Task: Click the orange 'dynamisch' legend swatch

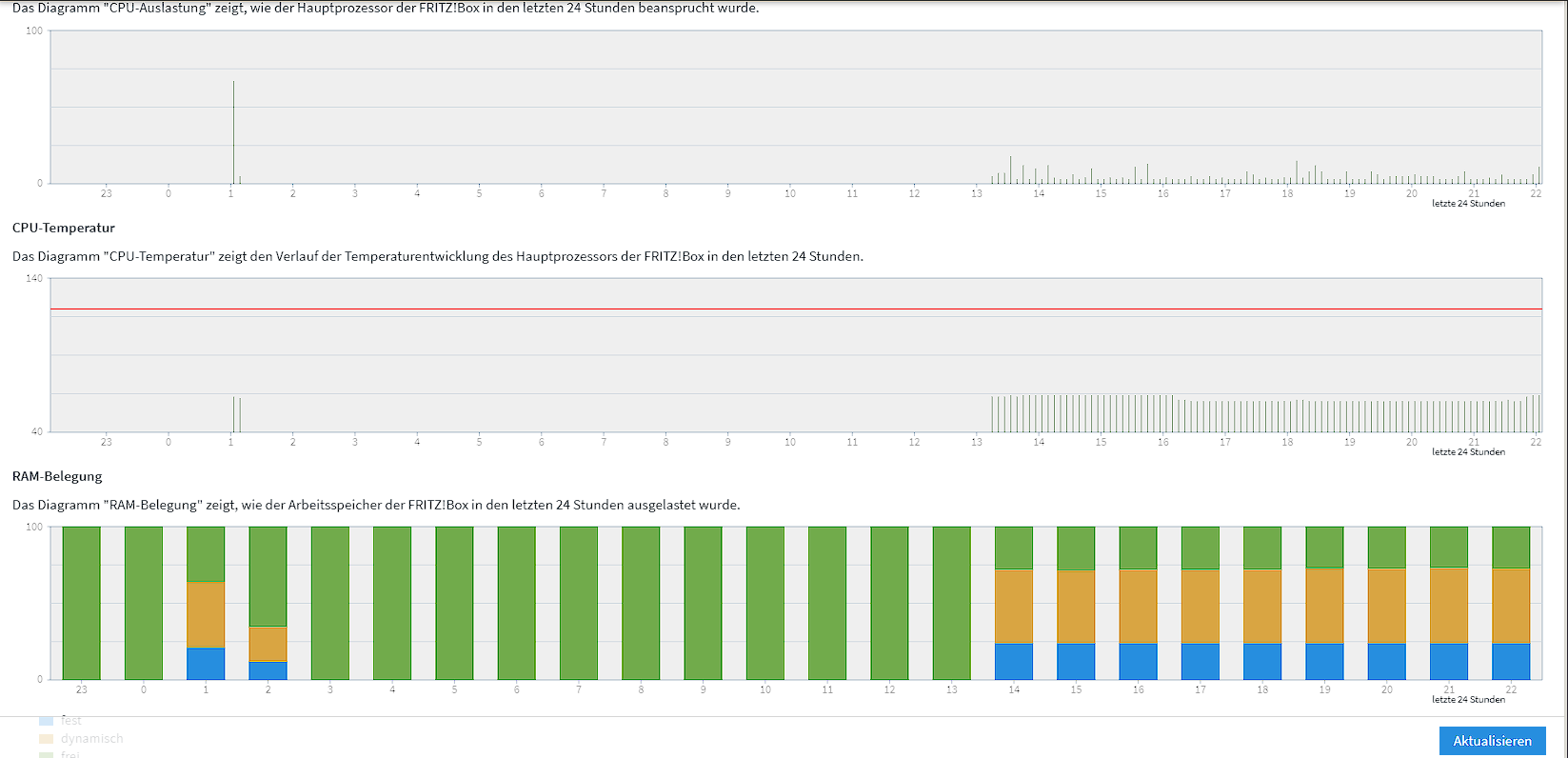Action: click(46, 738)
